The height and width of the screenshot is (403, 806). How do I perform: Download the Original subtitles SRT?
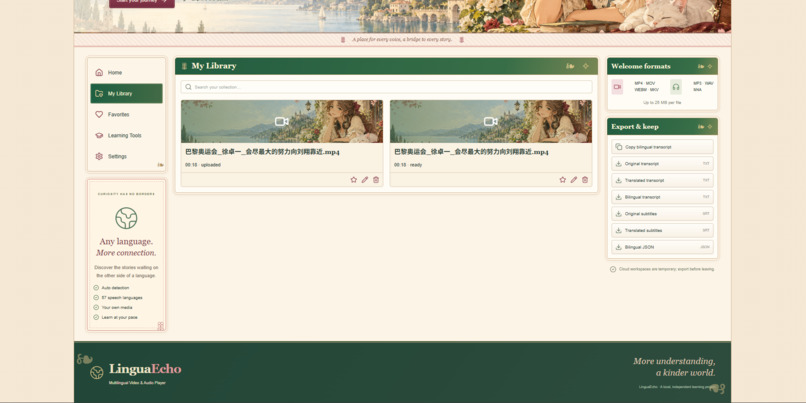pyautogui.click(x=662, y=214)
